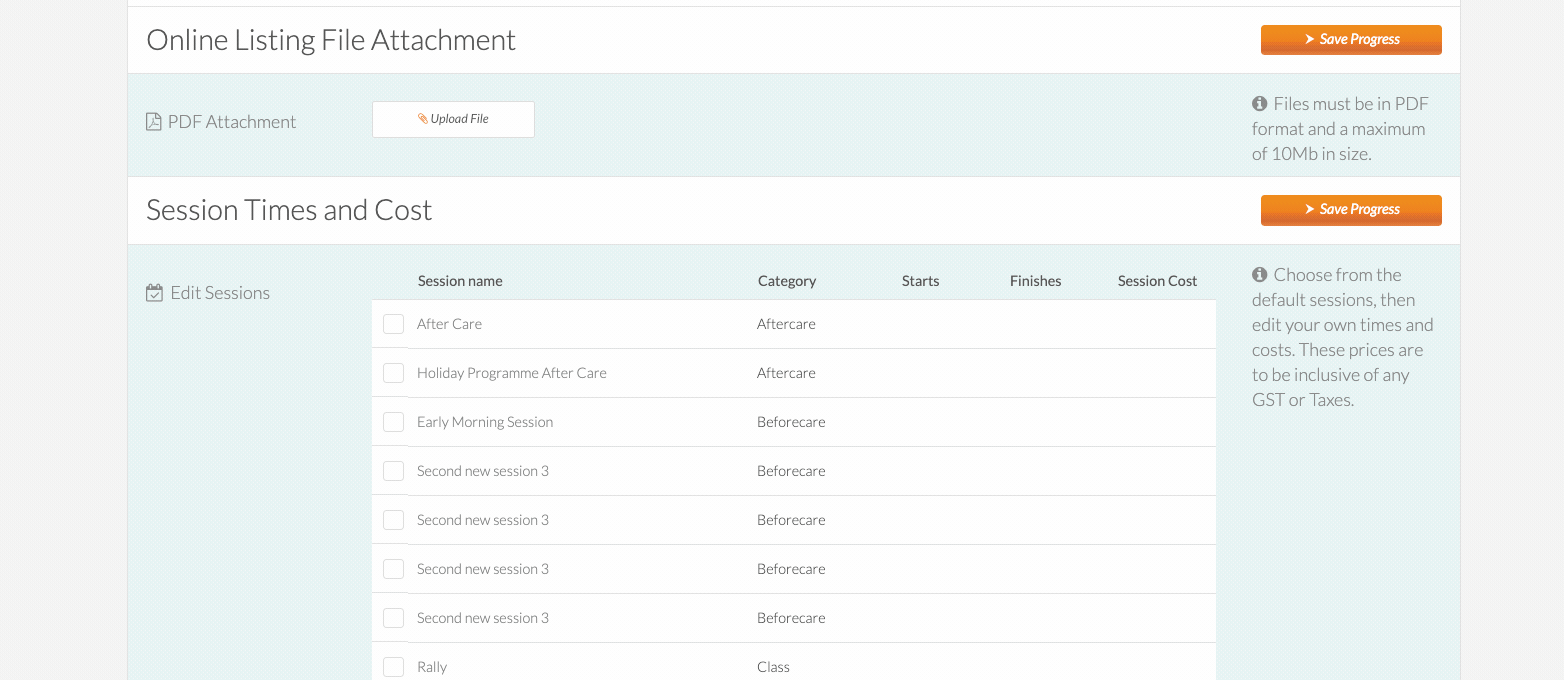Viewport: 1564px width, 680px height.
Task: Click the "PDF Attachment" label
Action: coord(232,122)
